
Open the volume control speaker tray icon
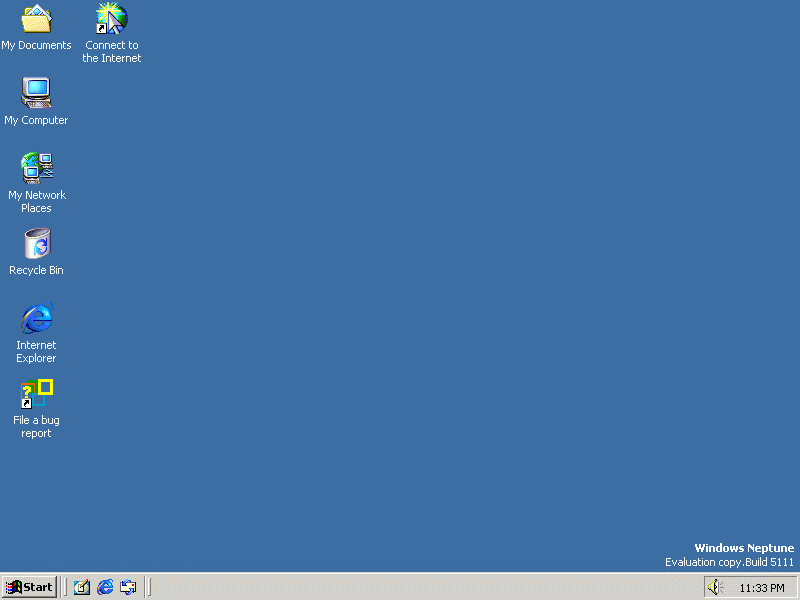(x=715, y=587)
